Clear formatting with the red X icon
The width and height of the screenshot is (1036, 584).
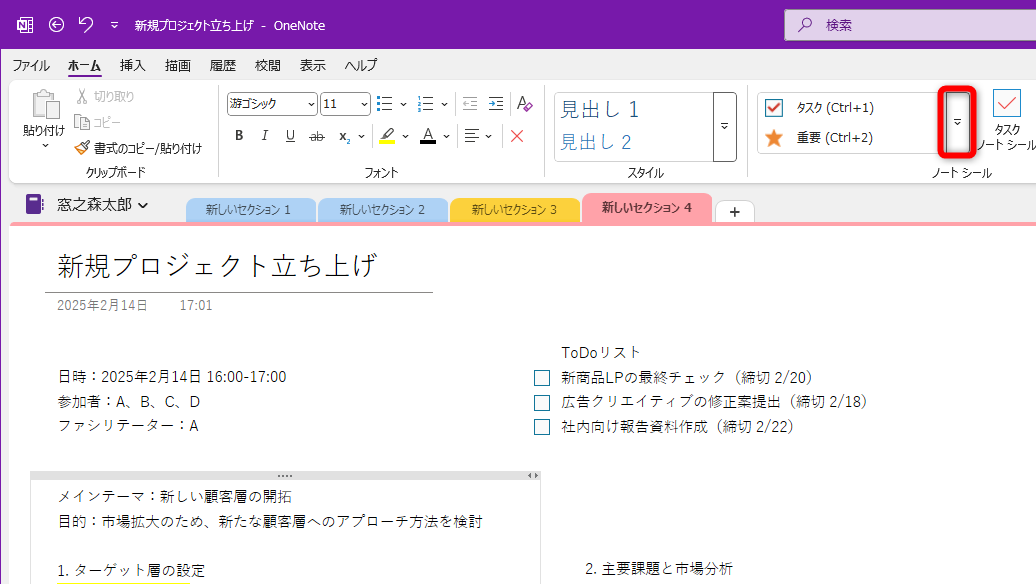click(x=517, y=136)
